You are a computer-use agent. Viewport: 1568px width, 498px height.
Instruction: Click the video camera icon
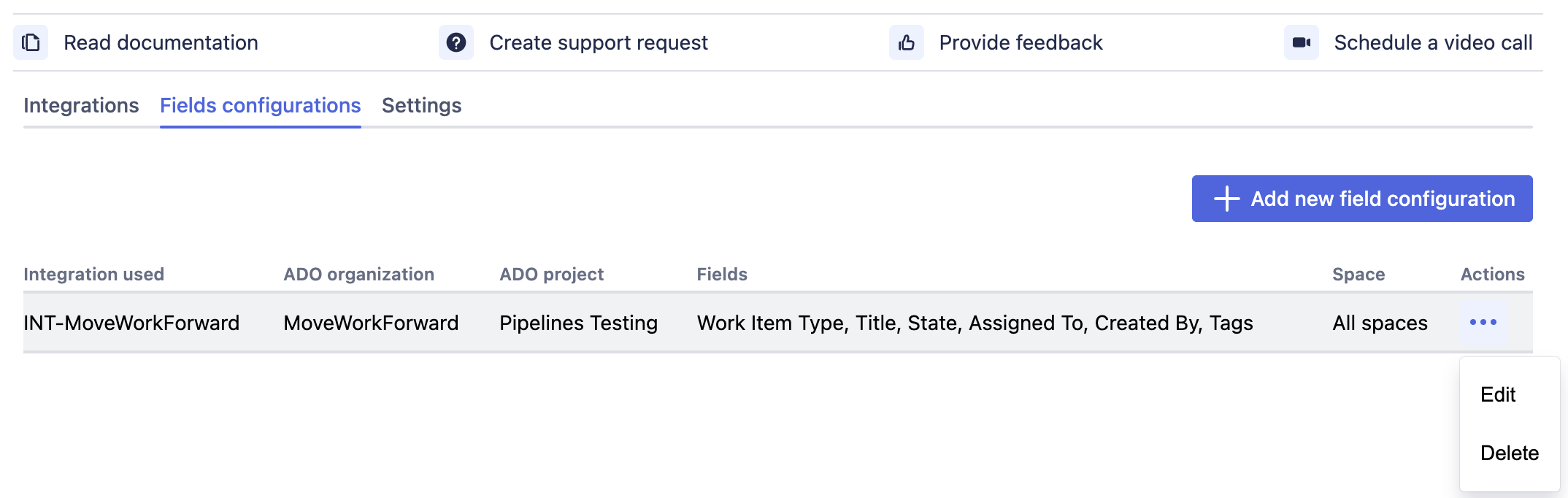[1302, 42]
